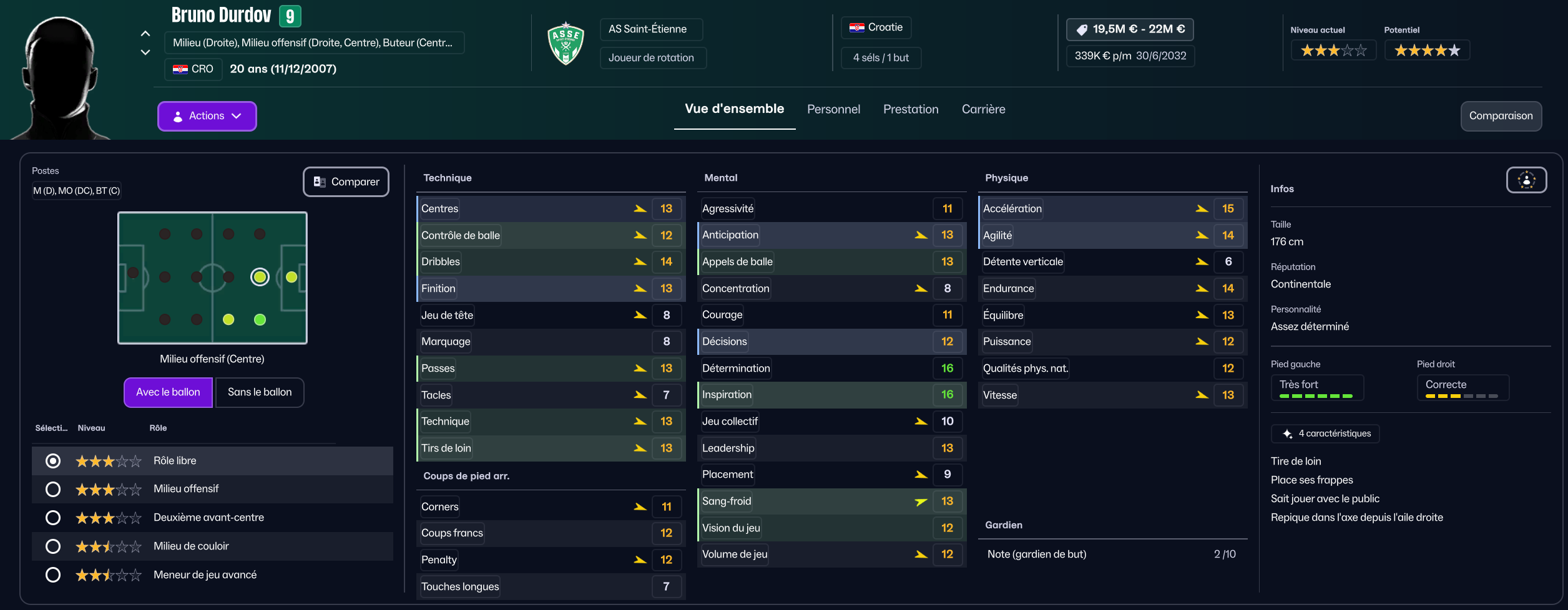The width and height of the screenshot is (1568, 610).
Task: Select the Deuxième avant-centre role radio
Action: (53, 518)
